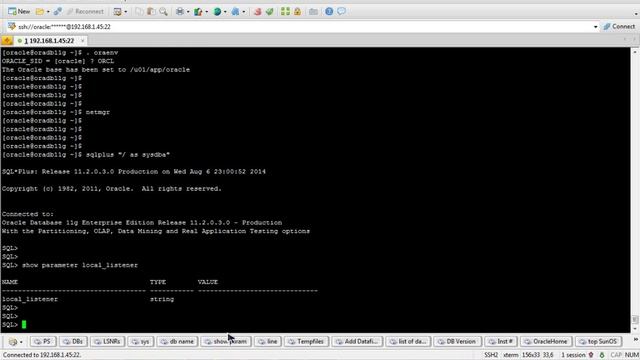640x360 pixels.
Task: Click the terminal vertical scrollbar
Action: pos(635,190)
